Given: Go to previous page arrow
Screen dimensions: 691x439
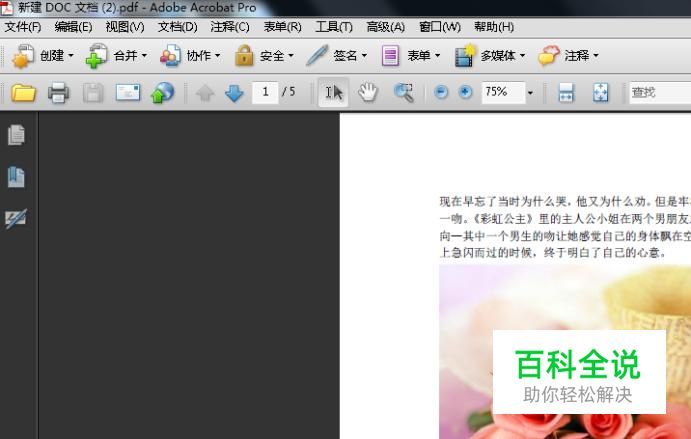Looking at the screenshot, I should click(205, 93).
